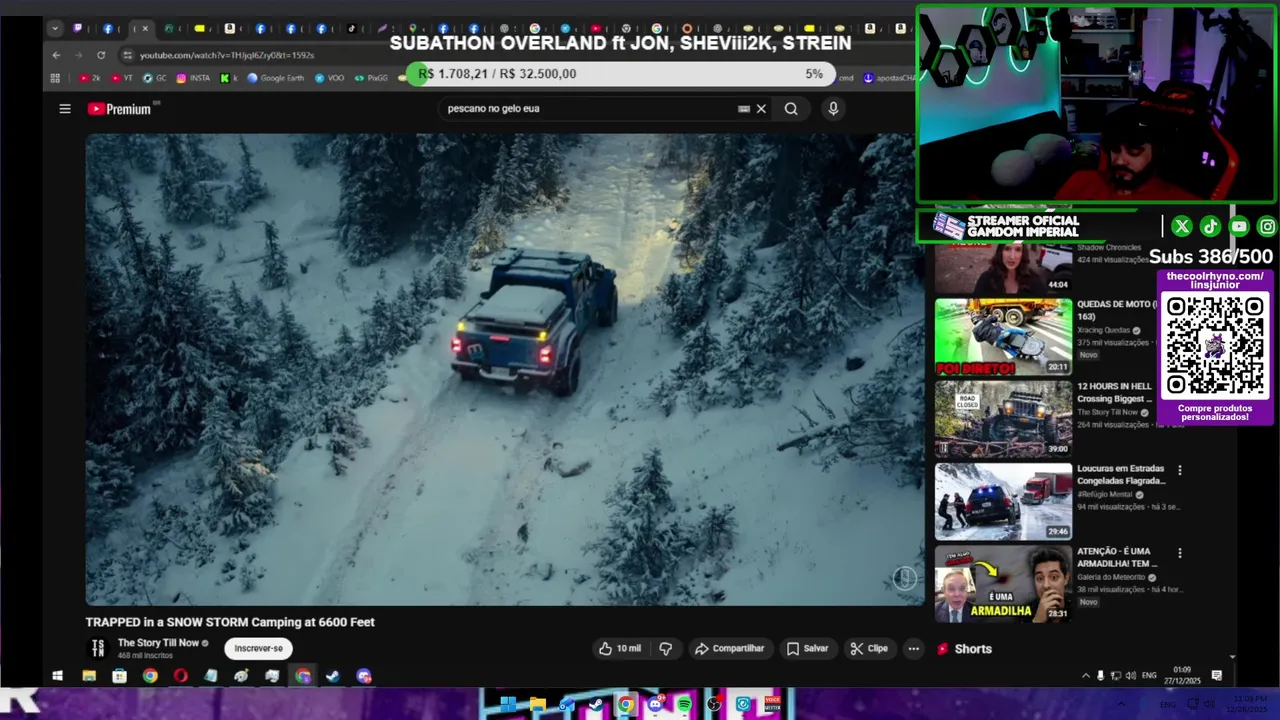Dislike the video
The width and height of the screenshot is (1280, 720).
click(x=666, y=649)
